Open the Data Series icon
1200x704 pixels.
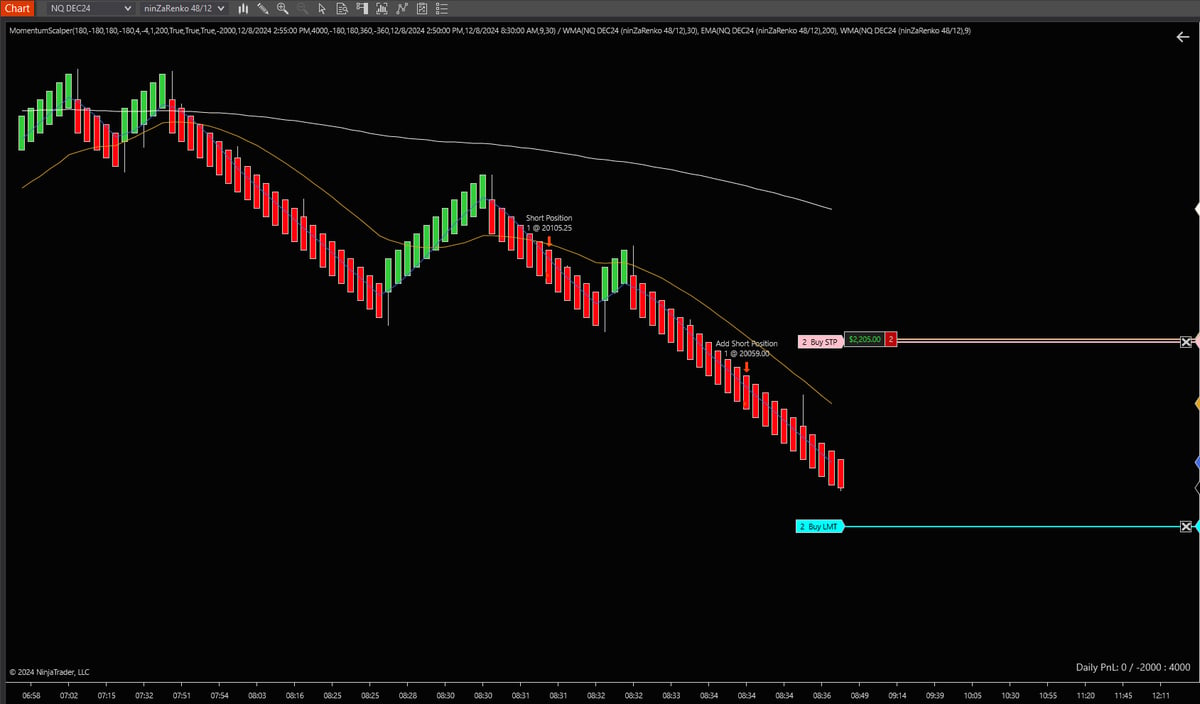381,8
